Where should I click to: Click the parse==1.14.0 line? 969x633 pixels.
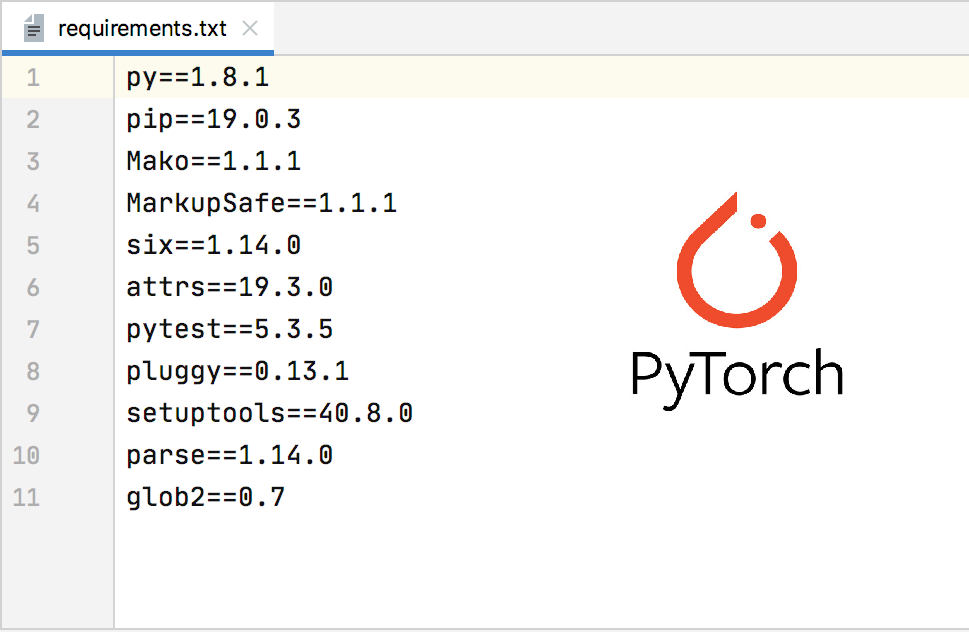click(230, 456)
